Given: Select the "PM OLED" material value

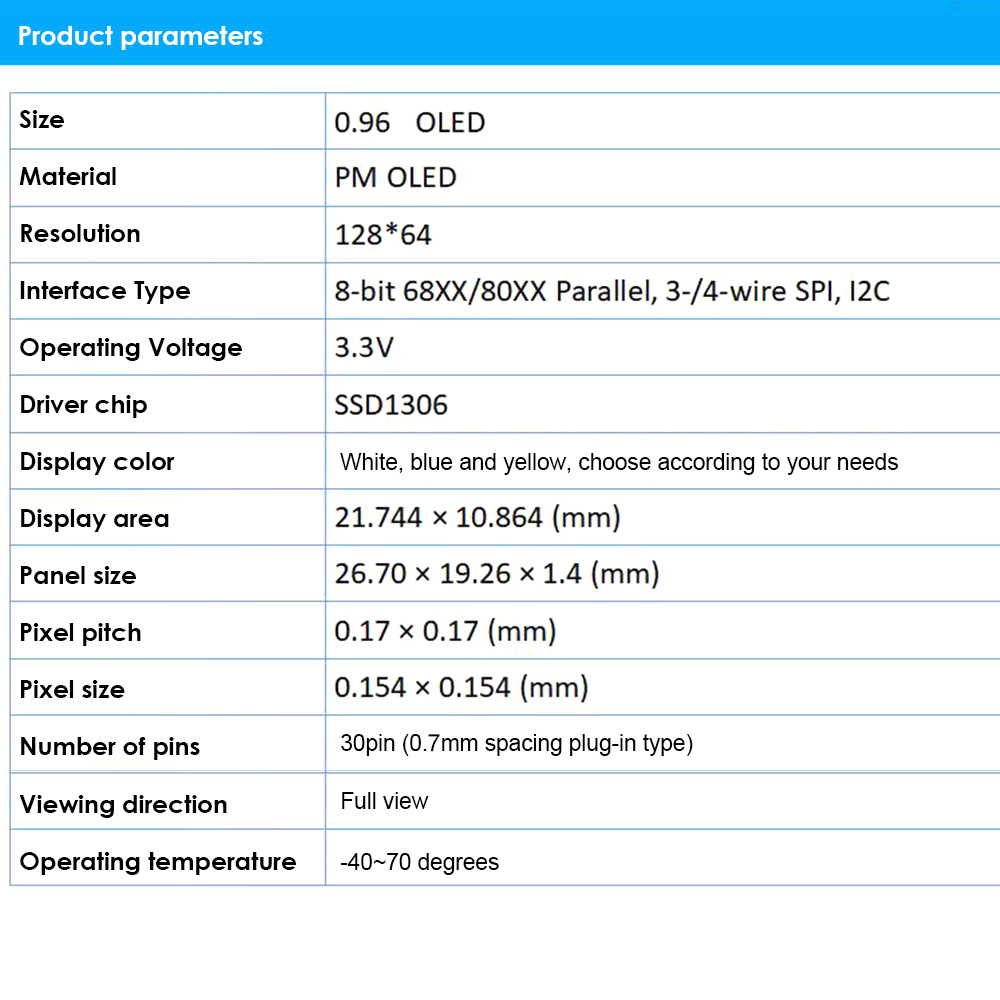Looking at the screenshot, I should pos(396,178).
